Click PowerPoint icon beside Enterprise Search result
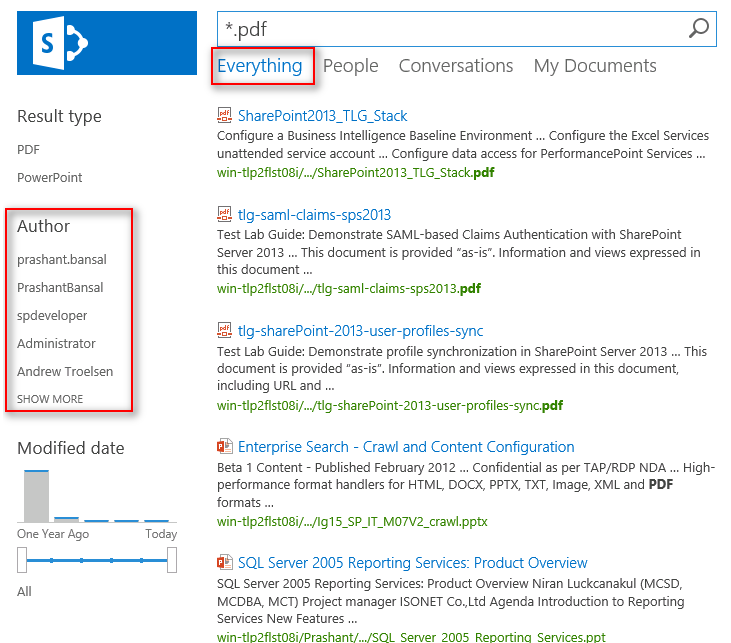 click(224, 446)
